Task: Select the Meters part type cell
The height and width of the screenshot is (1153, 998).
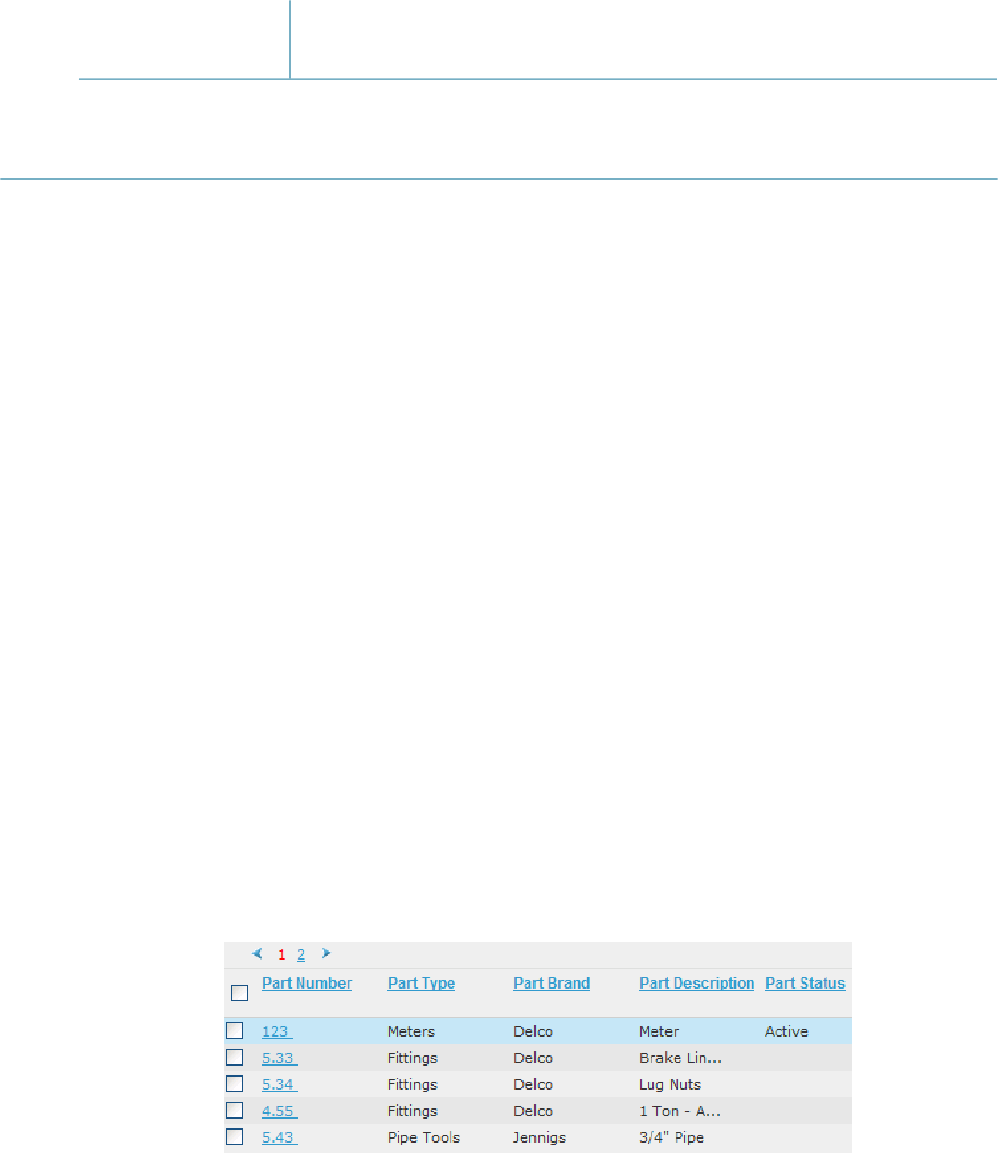Action: tap(411, 1032)
